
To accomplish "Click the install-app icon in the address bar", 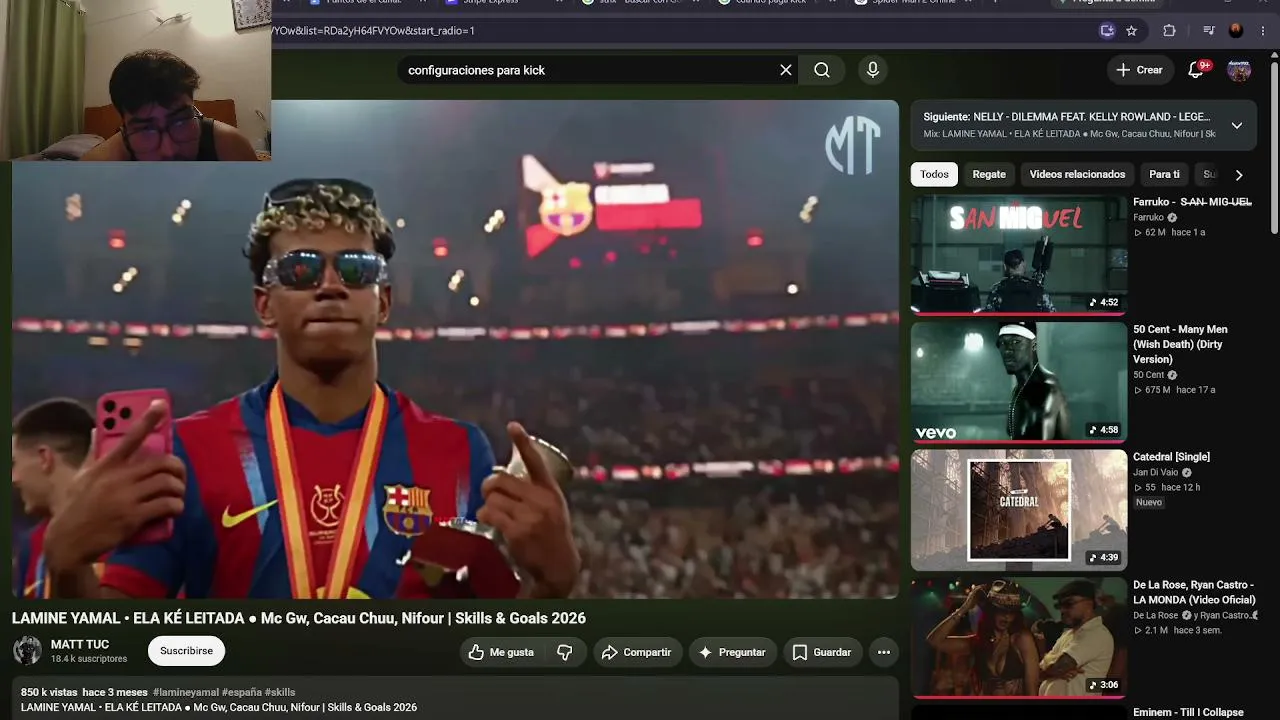I will coord(1107,31).
